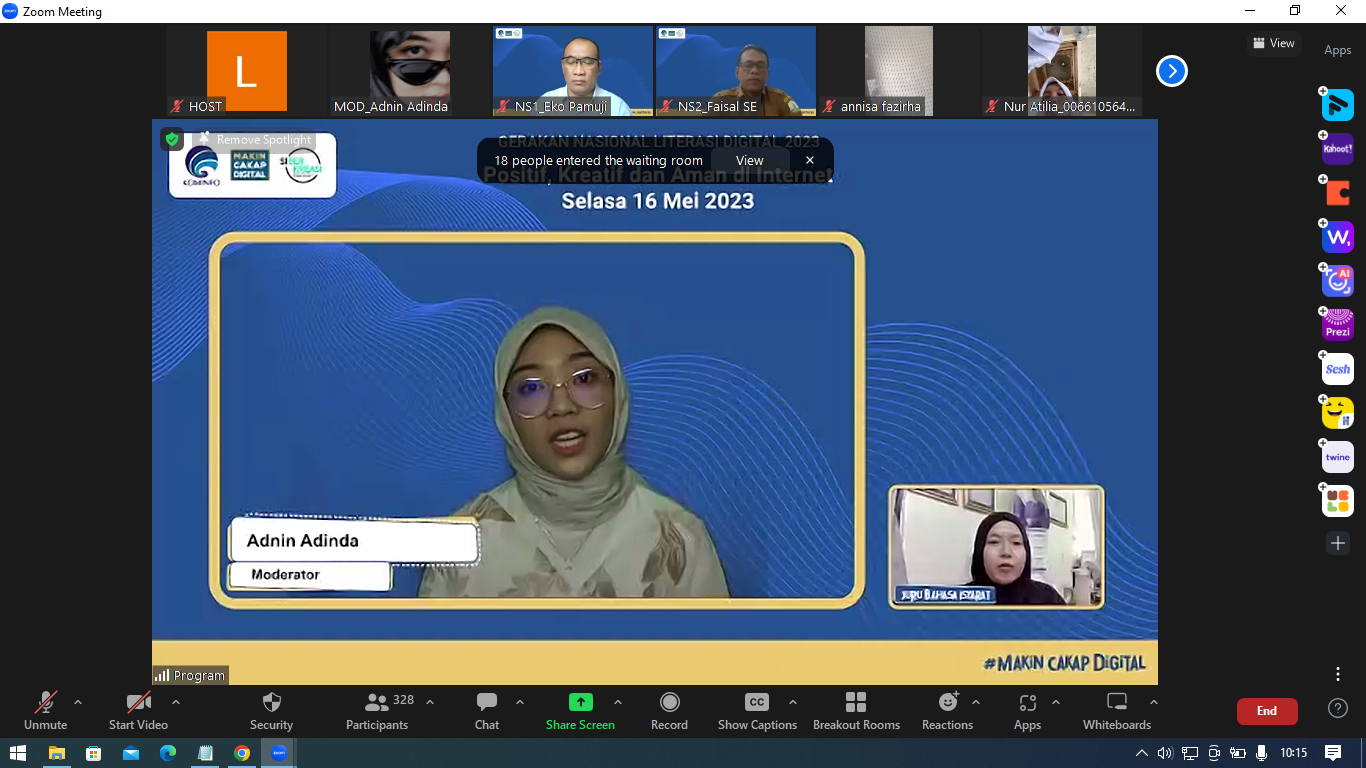1366x768 pixels.
Task: Click the red End button
Action: pos(1267,711)
